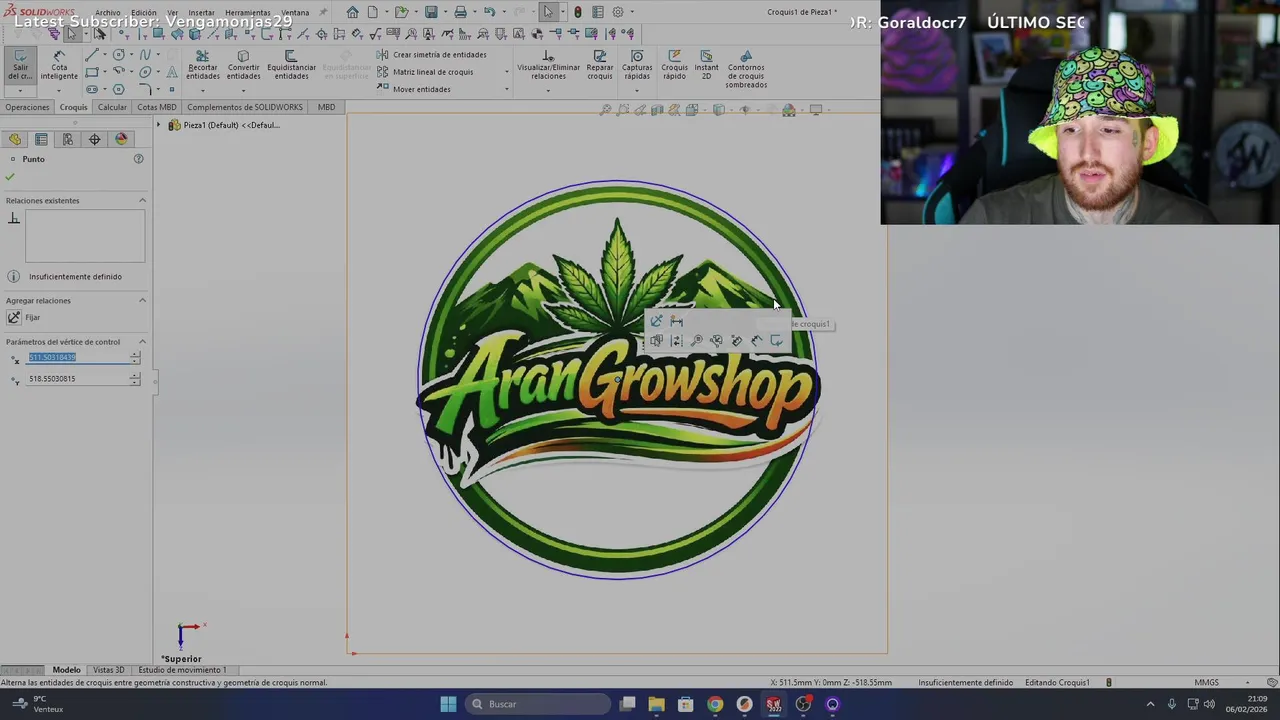1280x720 pixels.
Task: Click the X coordinate spinner arrows
Action: click(x=135, y=357)
